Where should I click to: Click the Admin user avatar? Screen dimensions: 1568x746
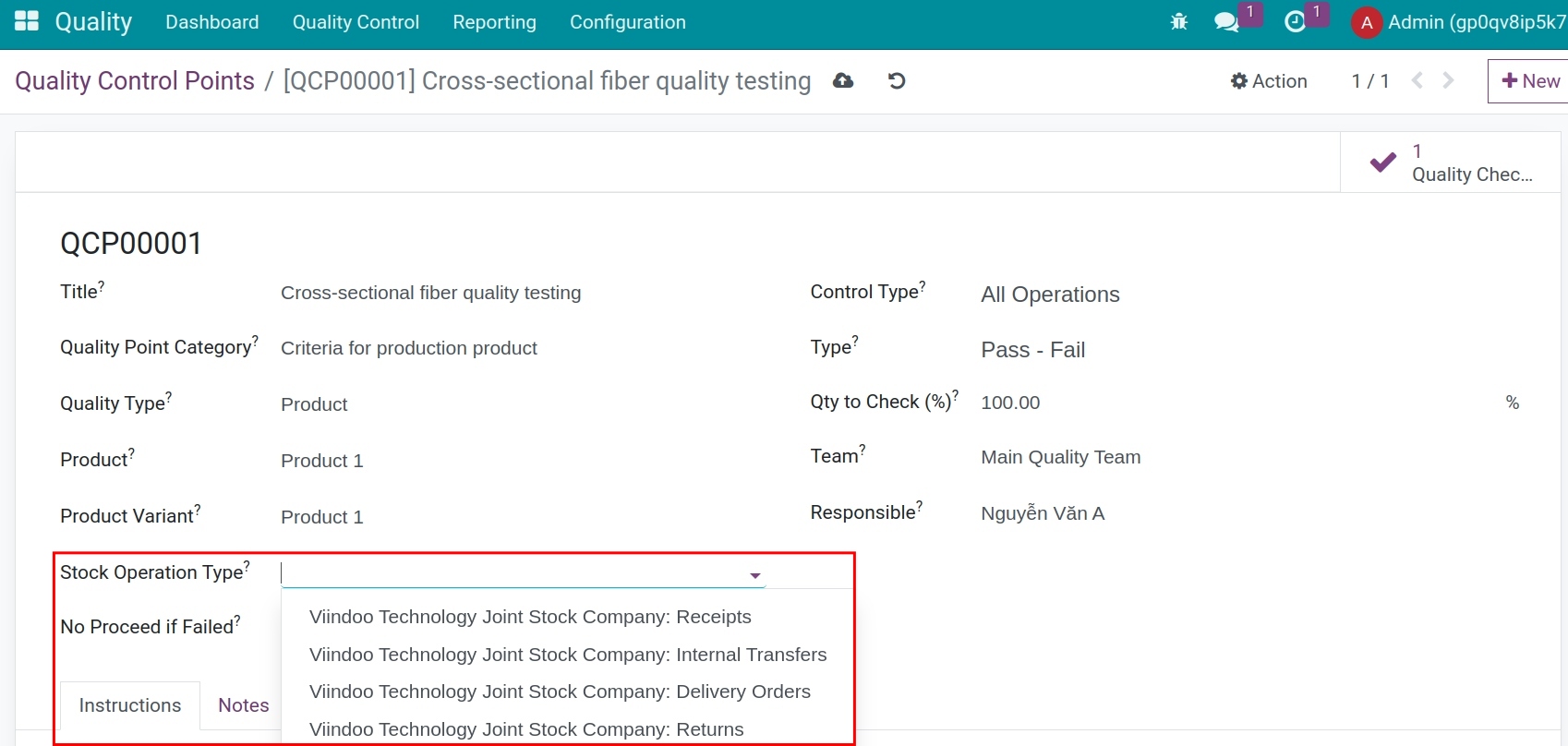tap(1366, 22)
